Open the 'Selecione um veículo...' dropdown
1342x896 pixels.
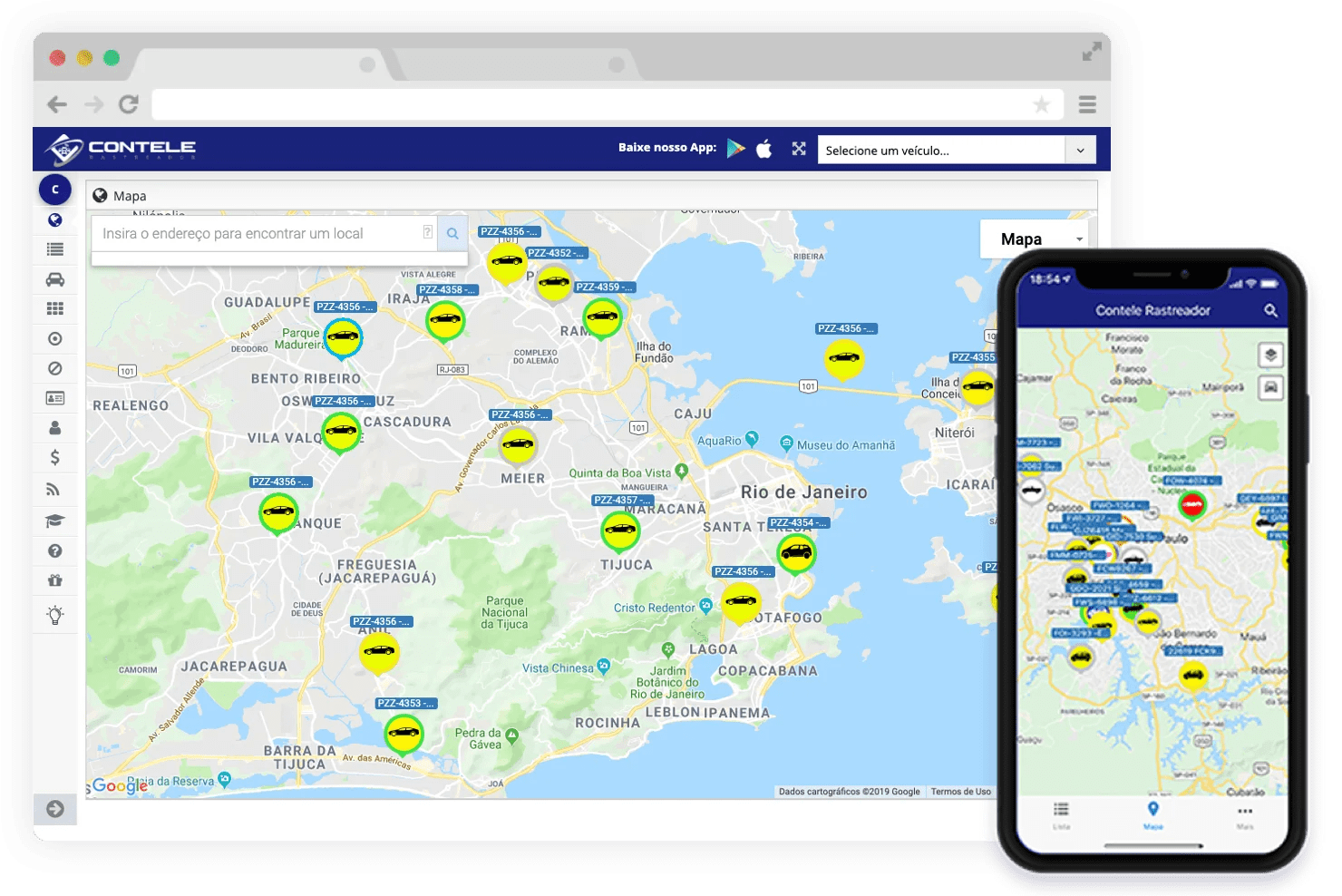[x=957, y=150]
